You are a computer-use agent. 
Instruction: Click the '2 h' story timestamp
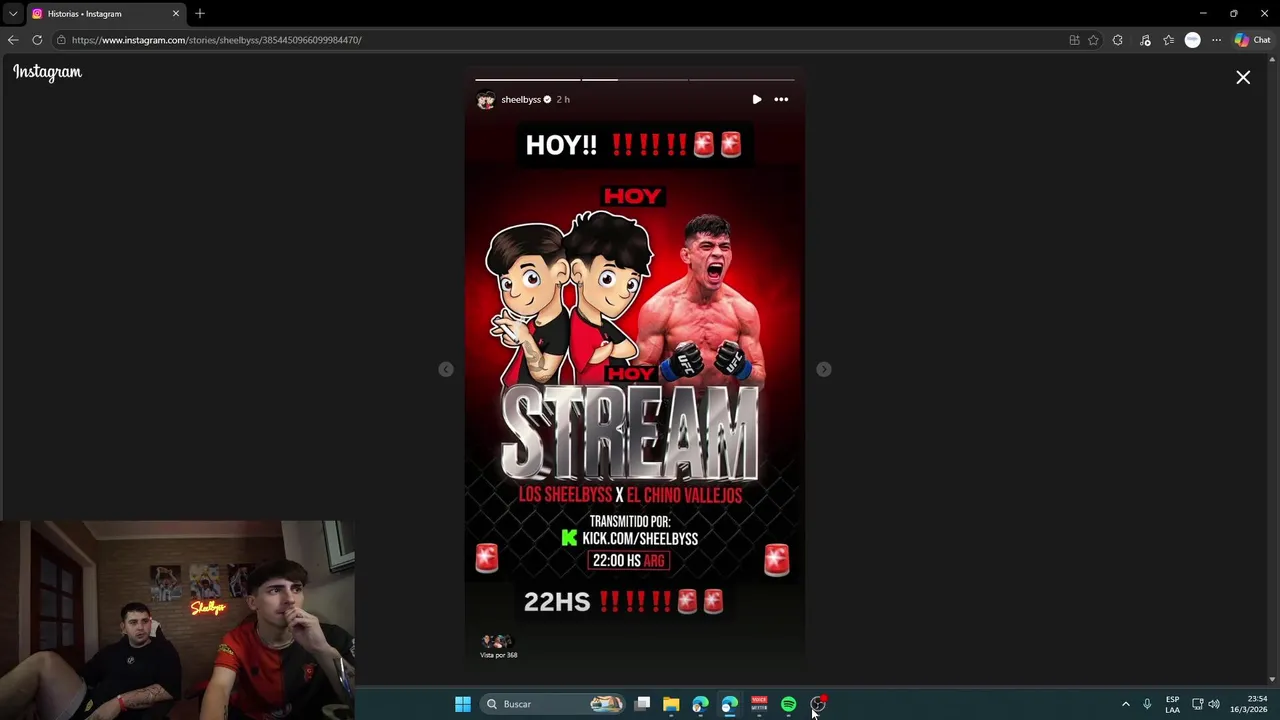pos(563,99)
